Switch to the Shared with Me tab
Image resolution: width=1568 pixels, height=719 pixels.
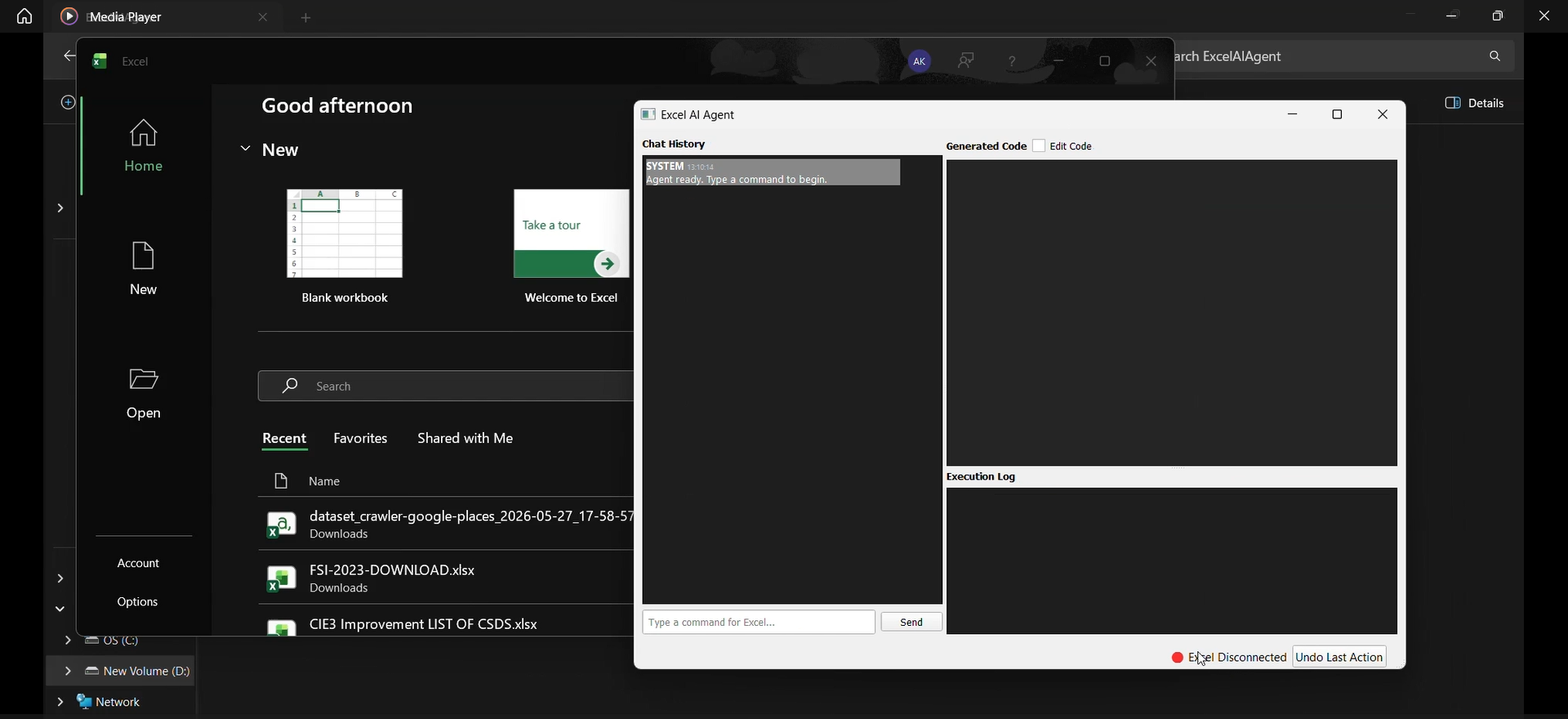point(465,439)
